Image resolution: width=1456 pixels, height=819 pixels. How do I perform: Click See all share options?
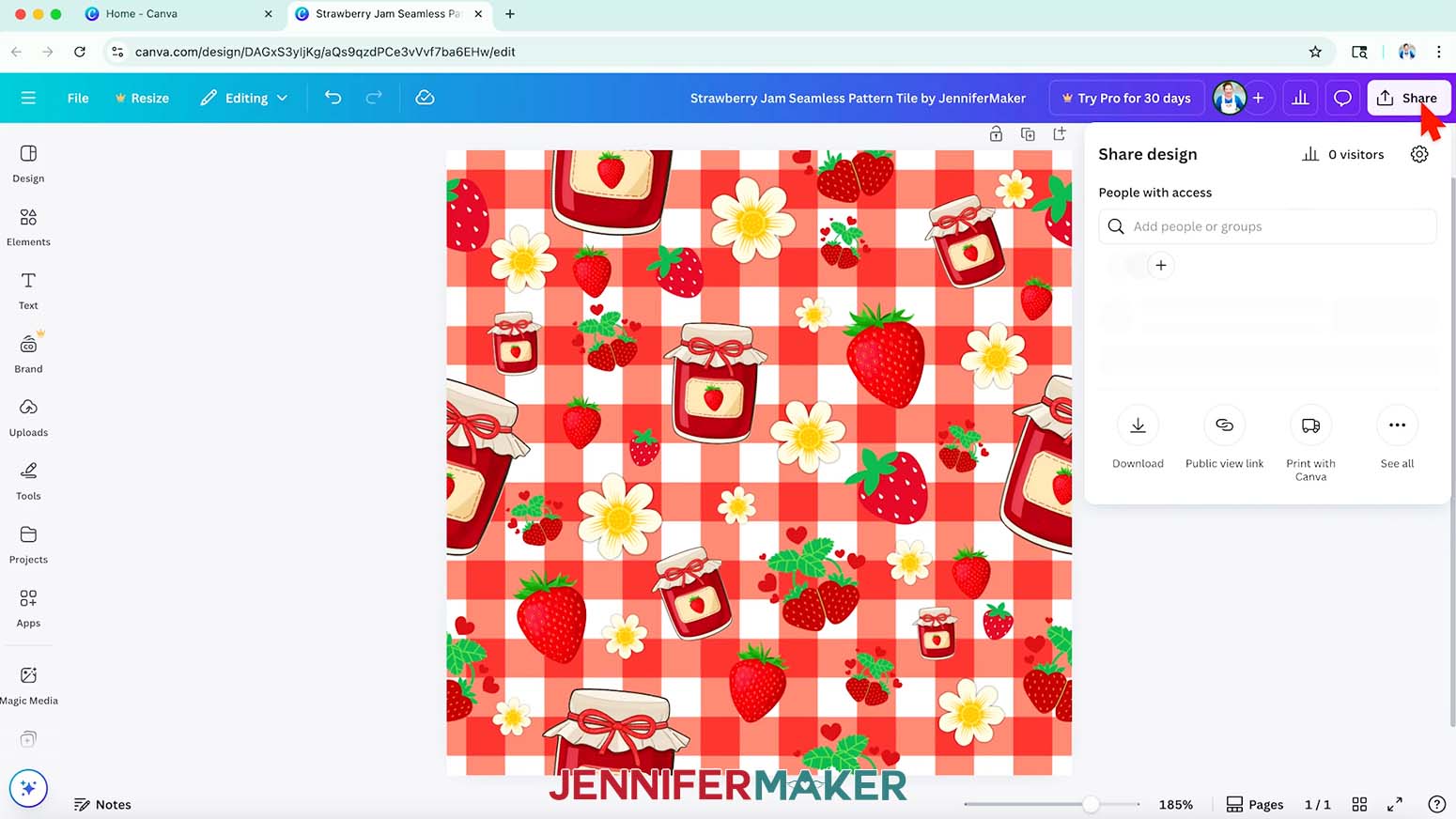[x=1397, y=438]
